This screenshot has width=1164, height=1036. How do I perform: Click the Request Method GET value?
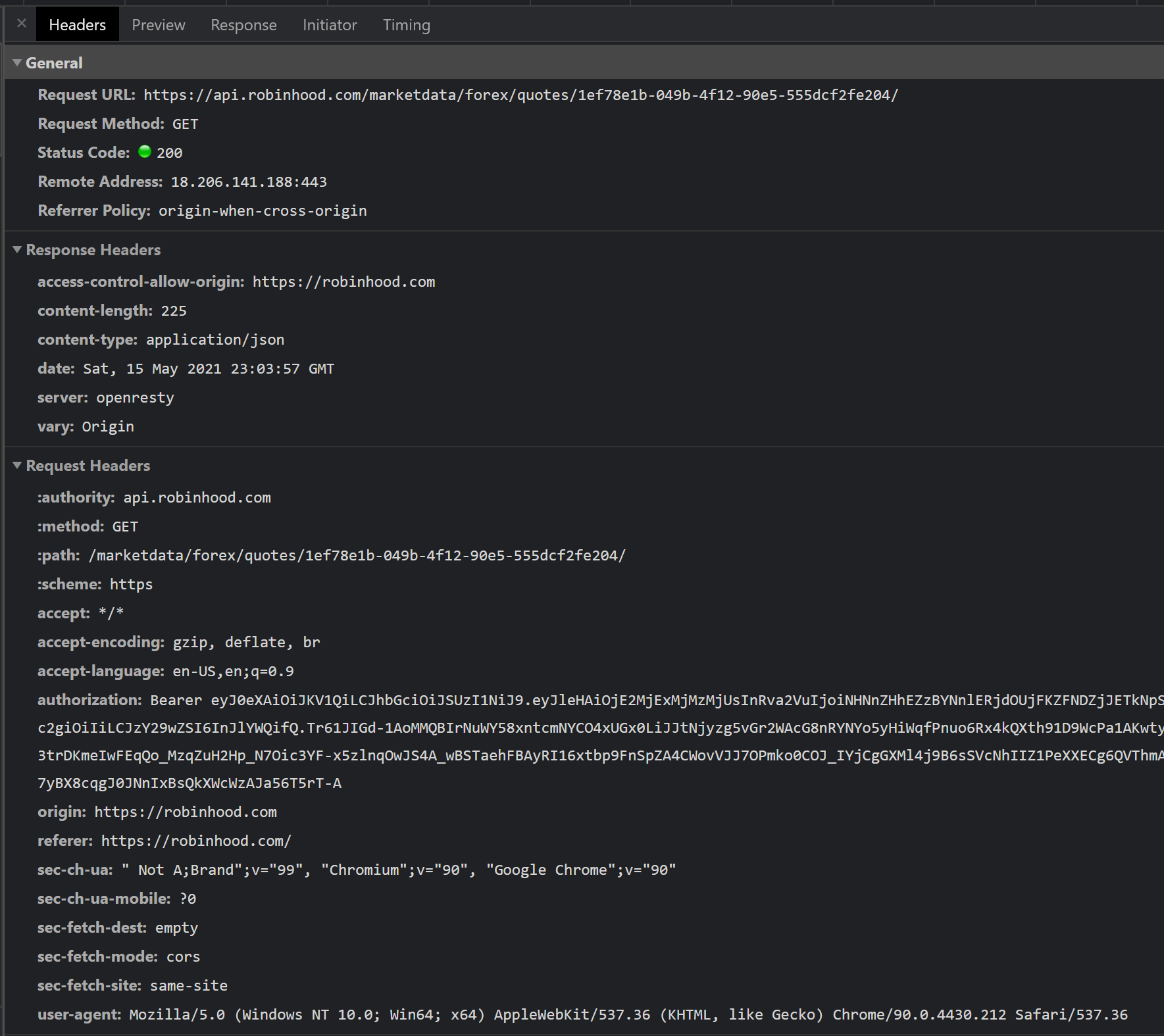(x=185, y=124)
